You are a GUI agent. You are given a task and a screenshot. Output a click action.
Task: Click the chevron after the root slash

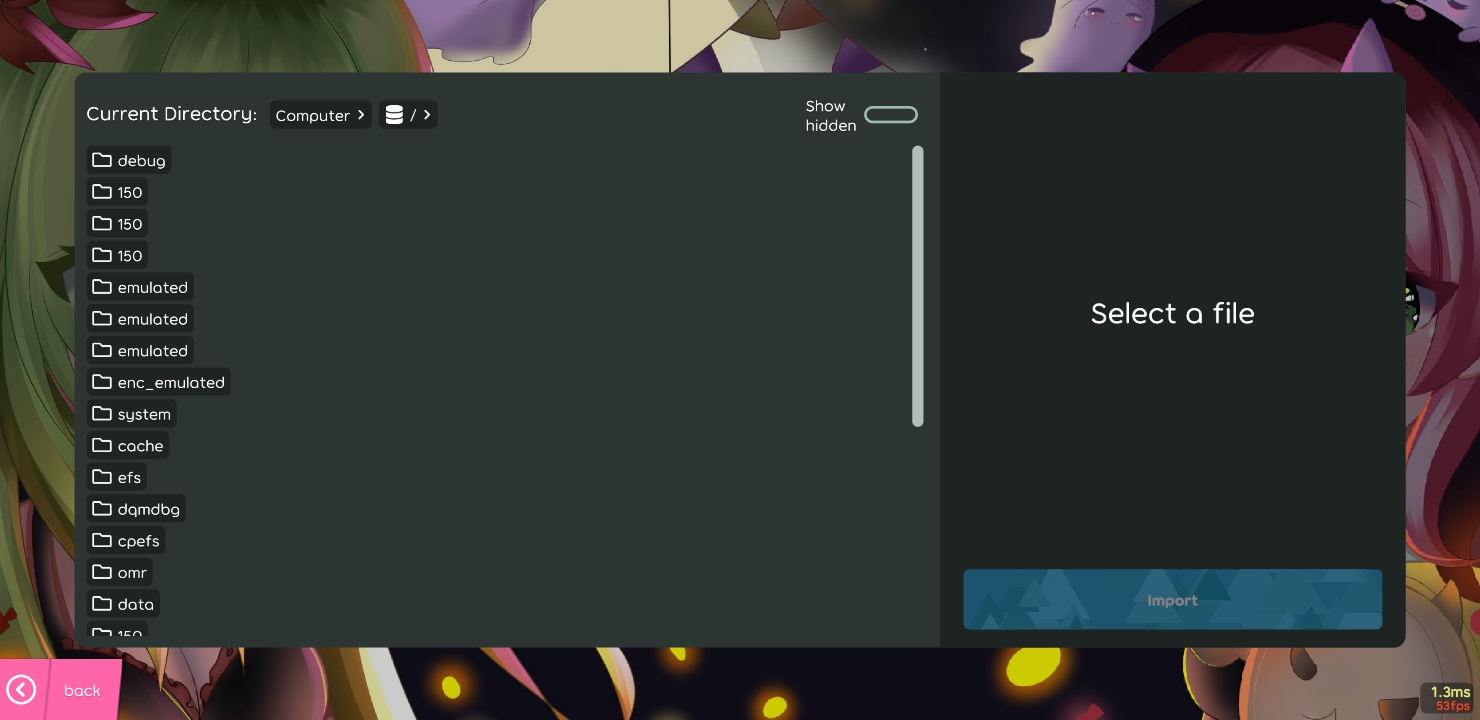(426, 114)
